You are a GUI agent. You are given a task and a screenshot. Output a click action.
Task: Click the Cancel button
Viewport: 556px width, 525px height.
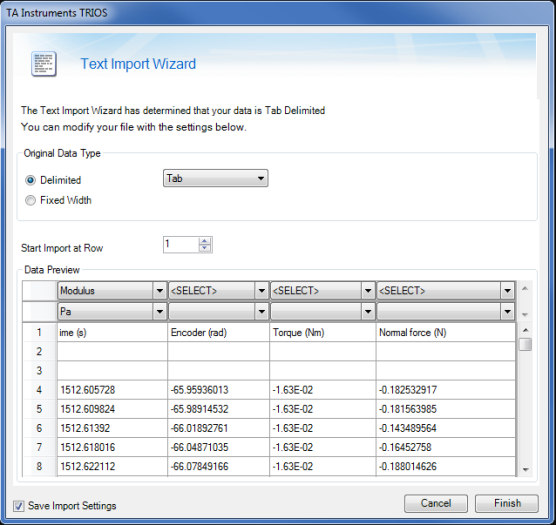click(x=436, y=503)
